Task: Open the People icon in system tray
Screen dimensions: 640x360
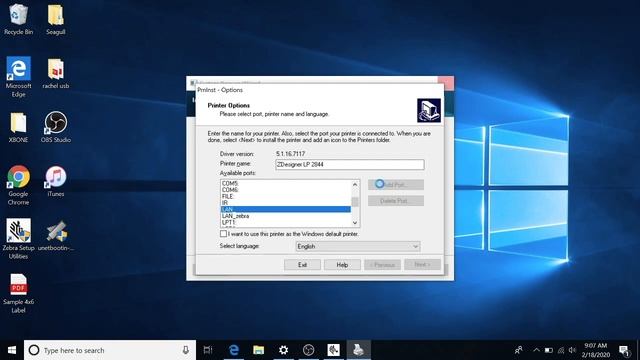Action: pos(518,350)
